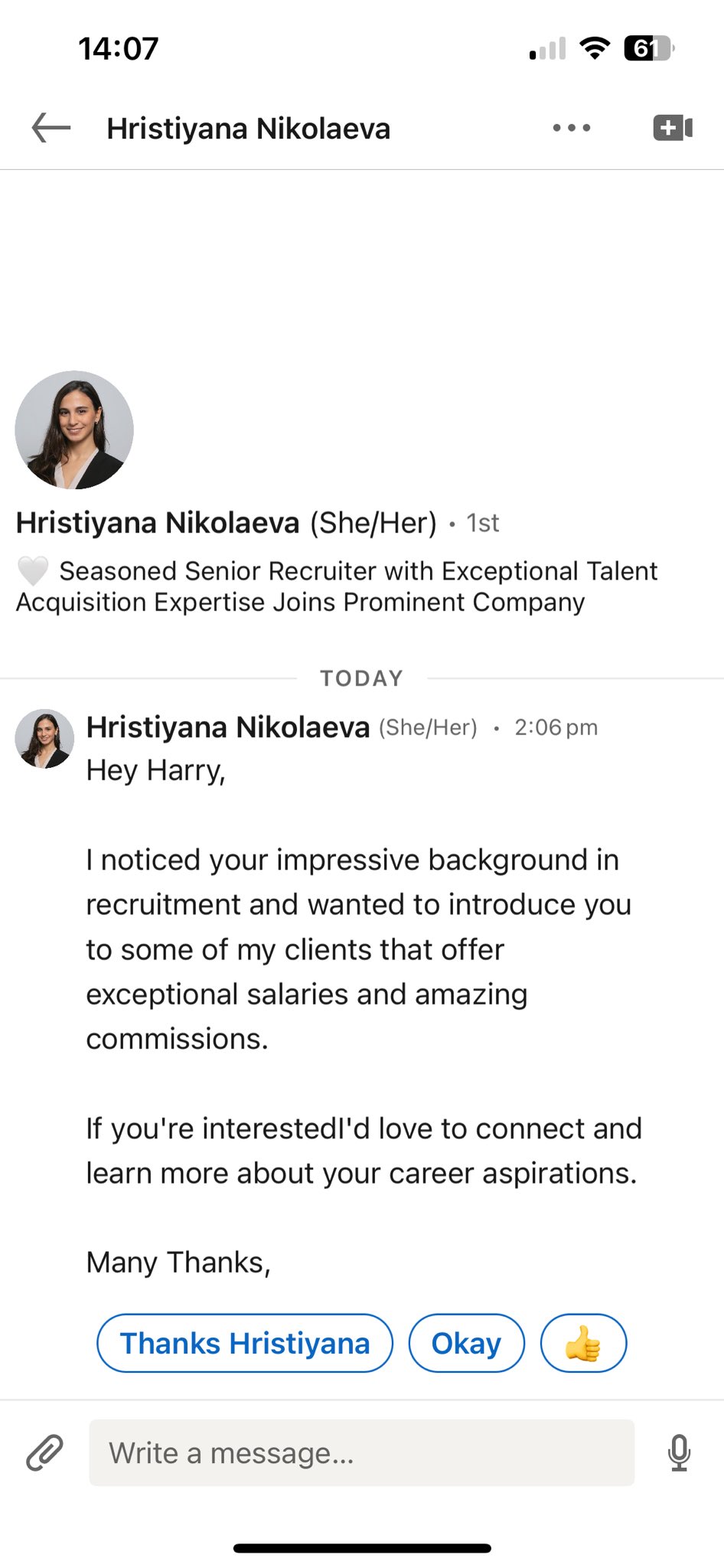Tap the small sender avatar beside message

tap(44, 738)
